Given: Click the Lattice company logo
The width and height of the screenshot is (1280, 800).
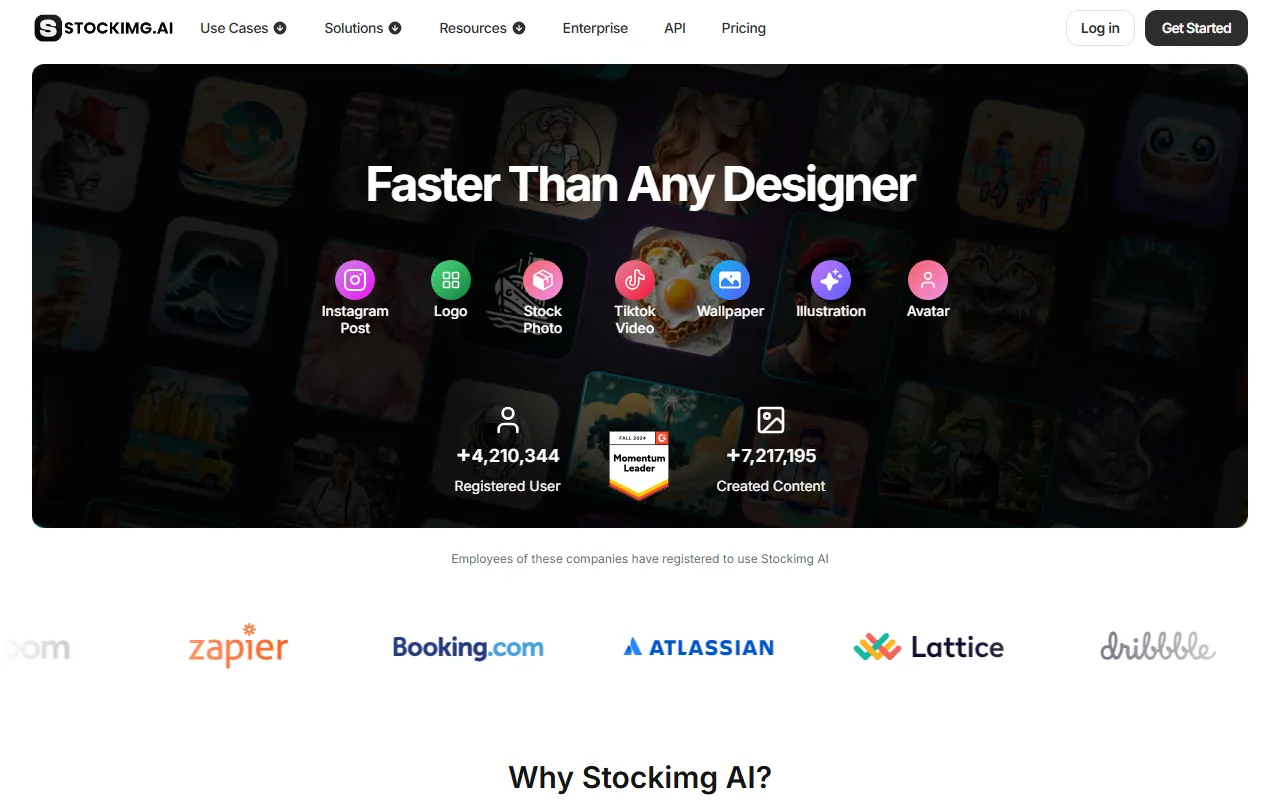Looking at the screenshot, I should (929, 647).
